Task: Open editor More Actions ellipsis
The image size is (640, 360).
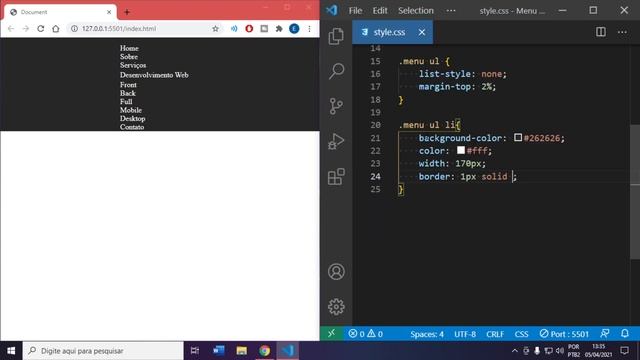Action: tap(622, 32)
